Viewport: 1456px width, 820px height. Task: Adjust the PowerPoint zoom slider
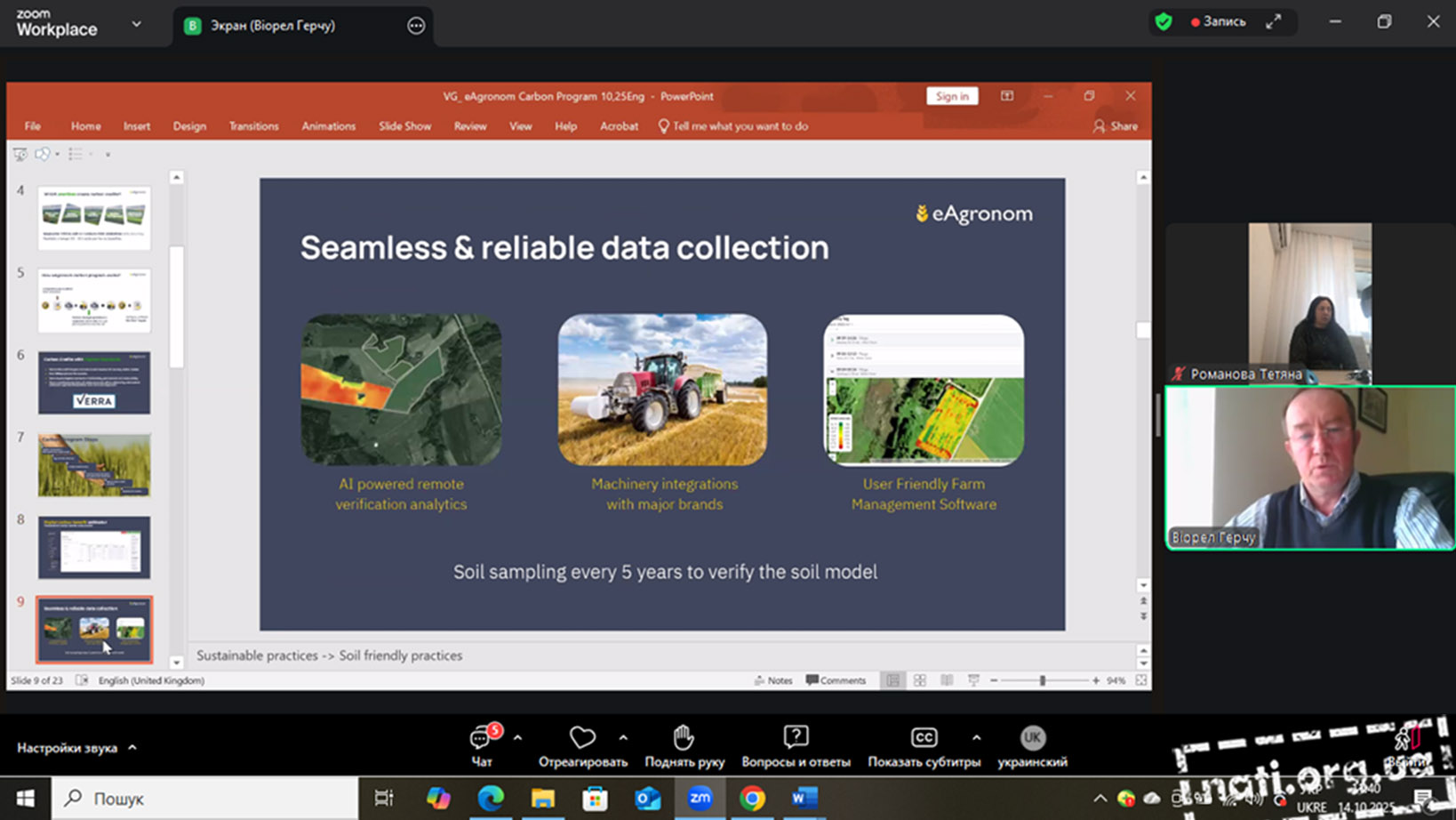[1043, 680]
